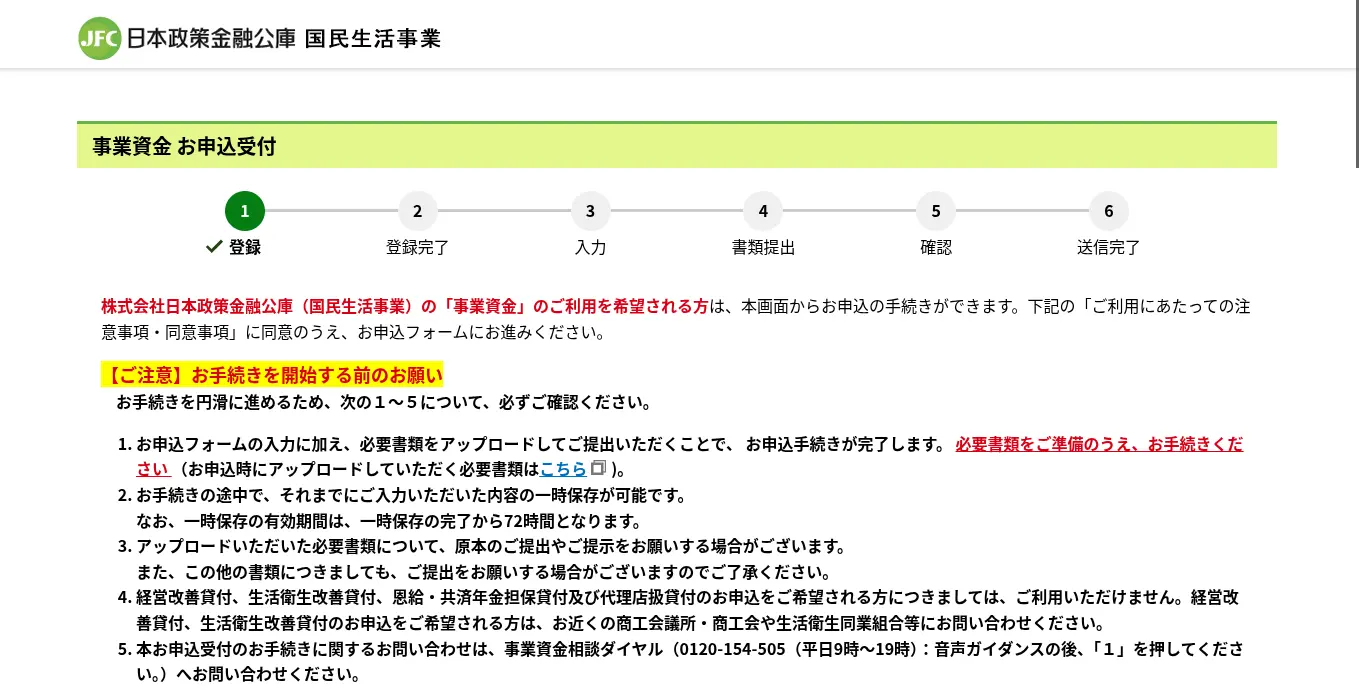Screen dimensions: 1359x697
Task: Open the こちら required documents link
Action: pos(564,469)
